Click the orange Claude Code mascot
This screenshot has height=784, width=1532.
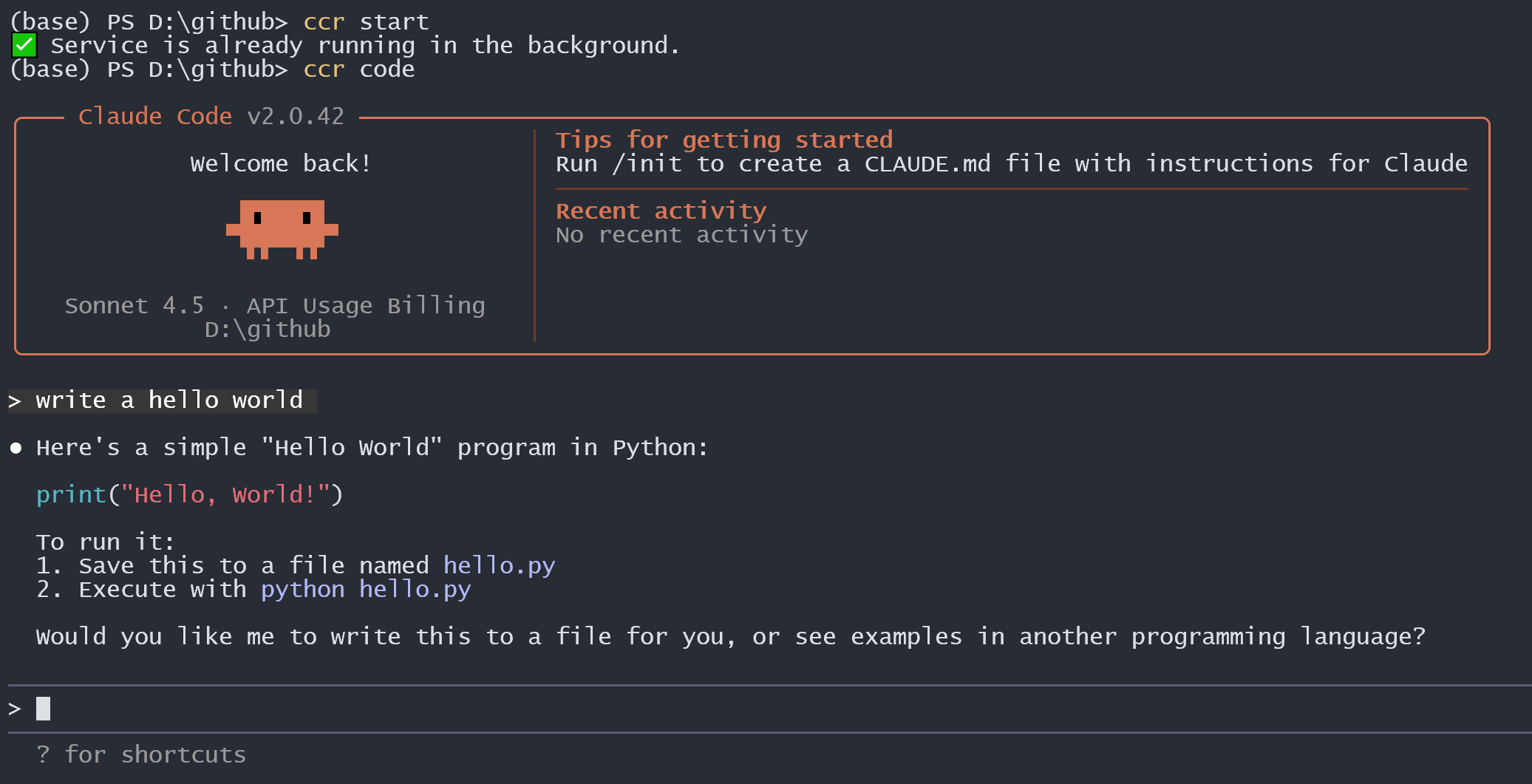[282, 229]
